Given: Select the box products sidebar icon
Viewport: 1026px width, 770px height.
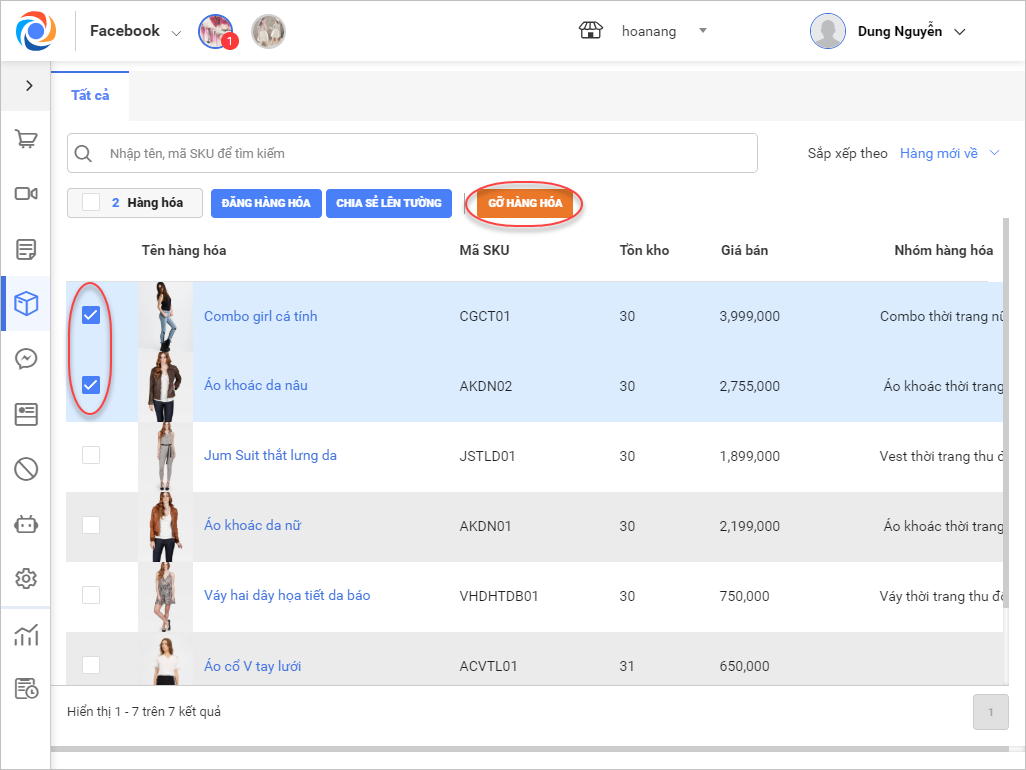Looking at the screenshot, I should 26,304.
